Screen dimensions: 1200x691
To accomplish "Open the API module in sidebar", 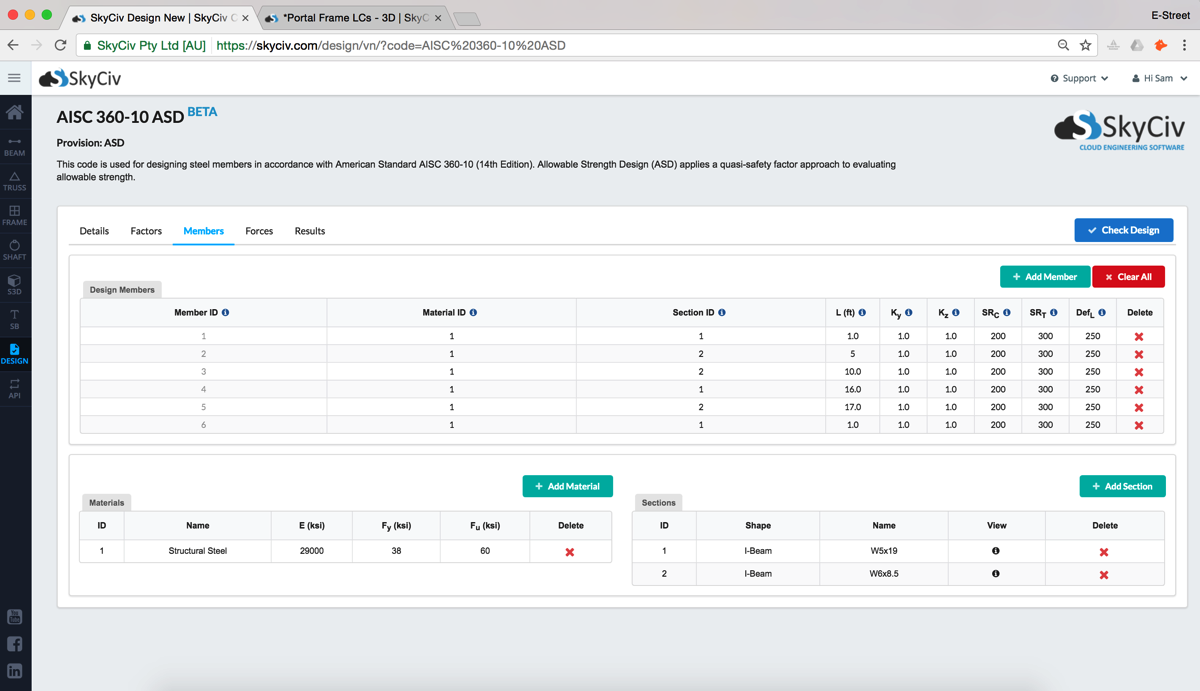I will point(15,389).
